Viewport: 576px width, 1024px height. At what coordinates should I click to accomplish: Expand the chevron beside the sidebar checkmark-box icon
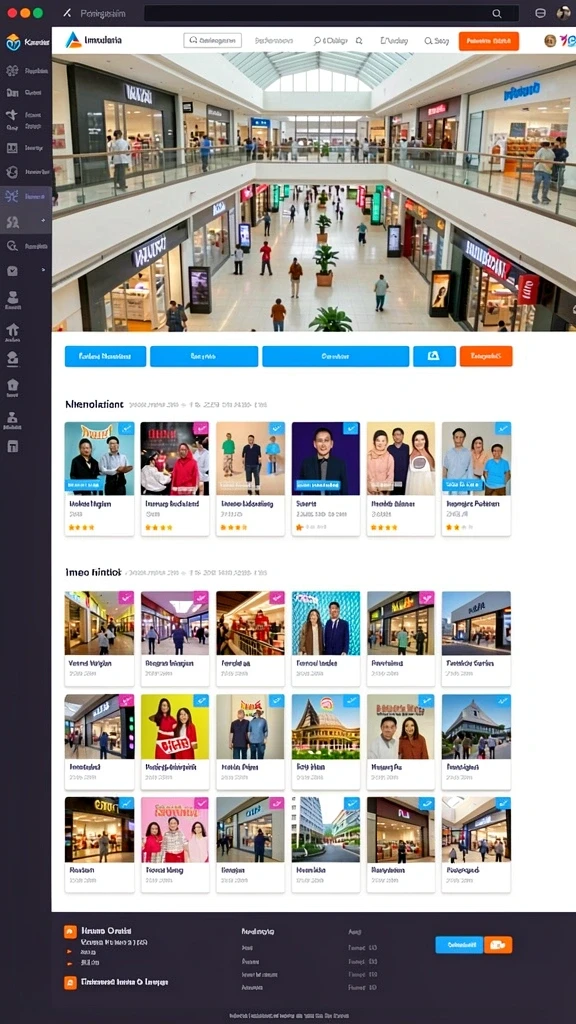(x=44, y=270)
